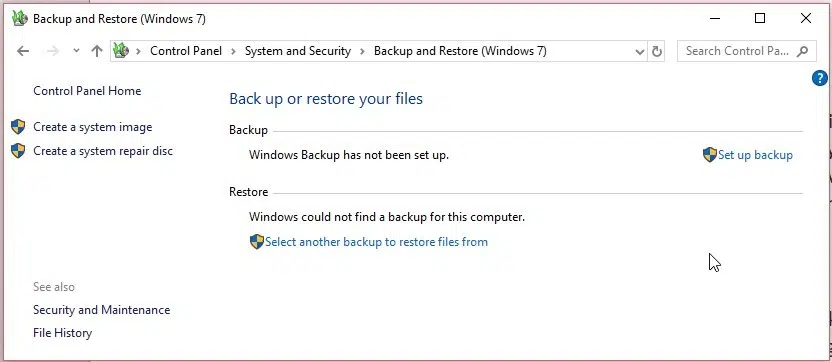832x362 pixels.
Task: Open the Set up backup link
Action: point(755,155)
